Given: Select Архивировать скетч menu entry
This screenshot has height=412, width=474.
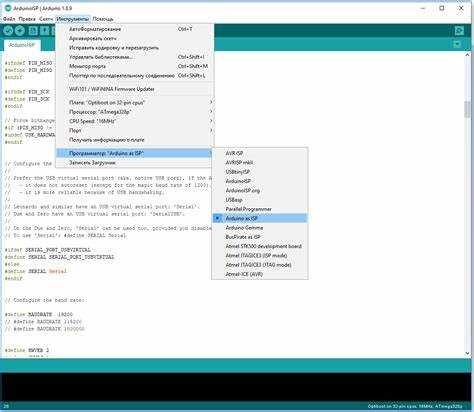Looking at the screenshot, I should pyautogui.click(x=134, y=38).
